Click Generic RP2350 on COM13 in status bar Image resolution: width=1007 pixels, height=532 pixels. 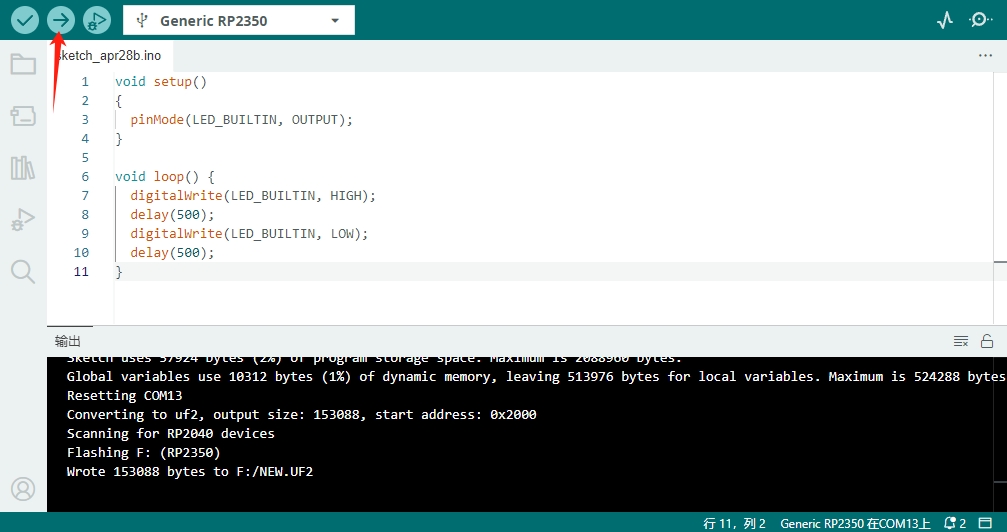(855, 523)
